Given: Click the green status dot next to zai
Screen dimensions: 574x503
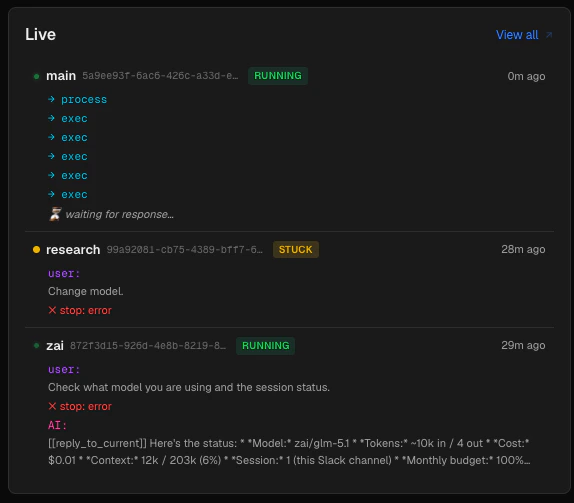Looking at the screenshot, I should pos(36,346).
